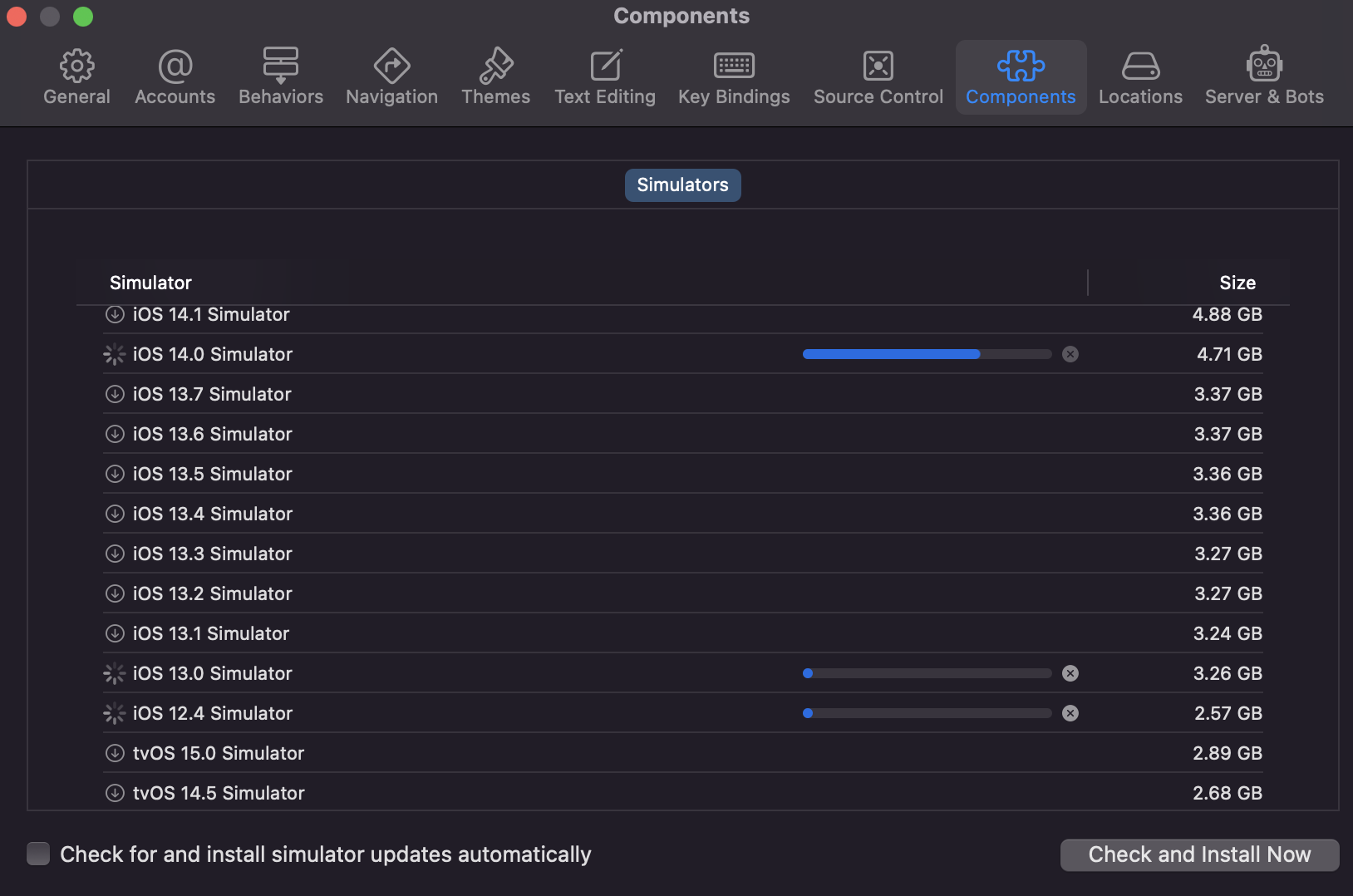Screen dimensions: 1353x896
Task: Select the iOS 13.7 Simulator row name
Action: point(212,394)
